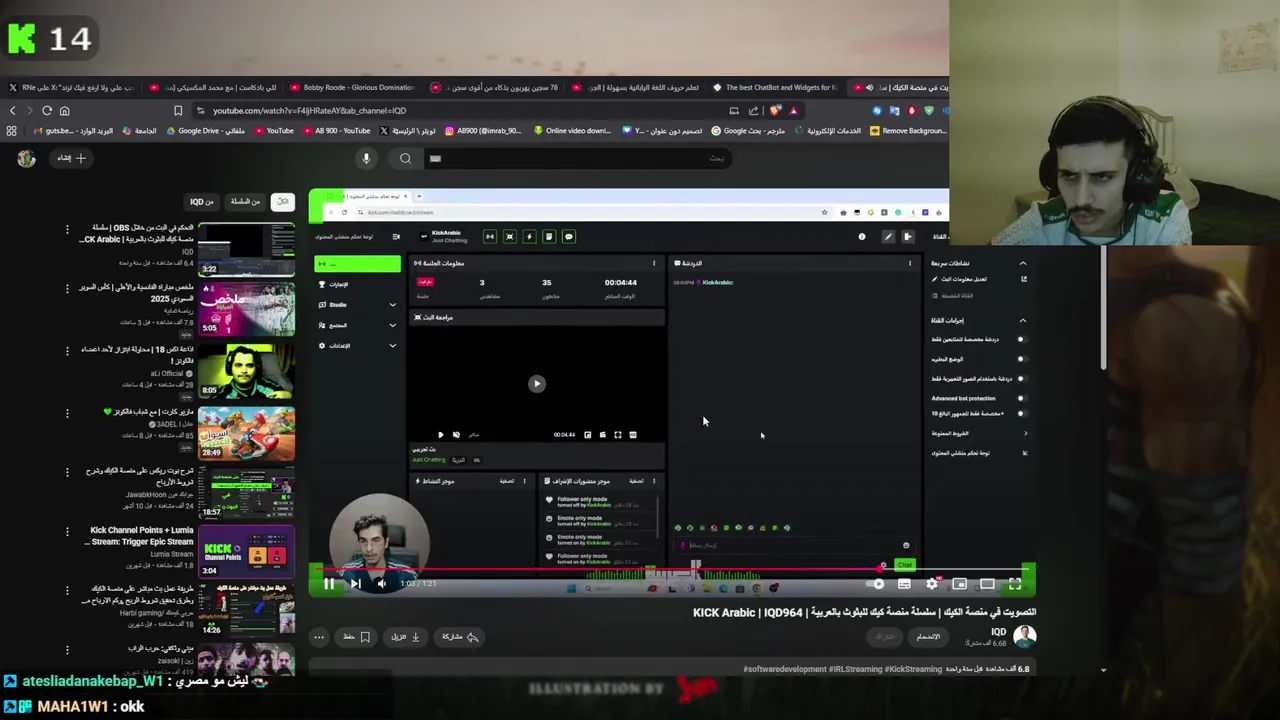The image size is (1280, 720).
Task: Toggle followers-only chat switch in Kick dashboard
Action: 1021,339
